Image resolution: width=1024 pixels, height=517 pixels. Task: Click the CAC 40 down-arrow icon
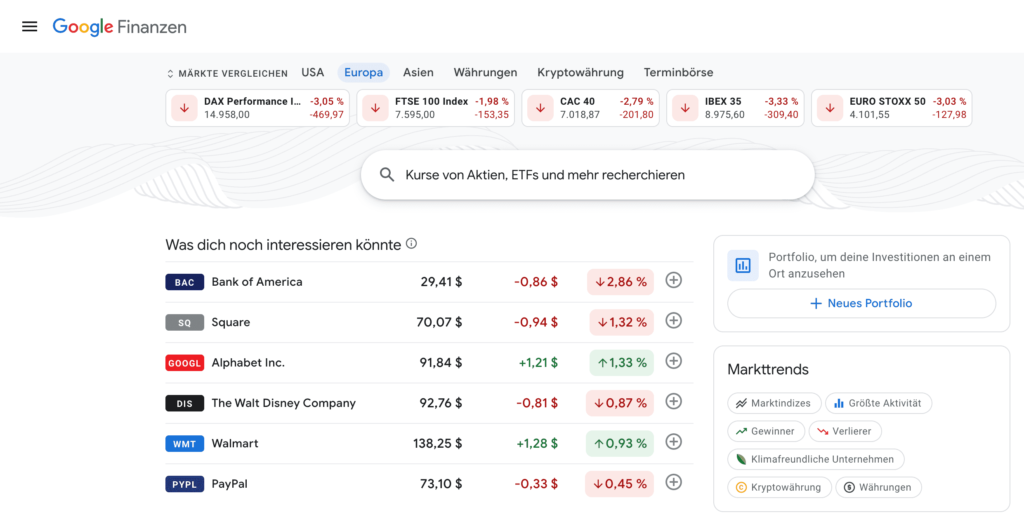[x=540, y=108]
